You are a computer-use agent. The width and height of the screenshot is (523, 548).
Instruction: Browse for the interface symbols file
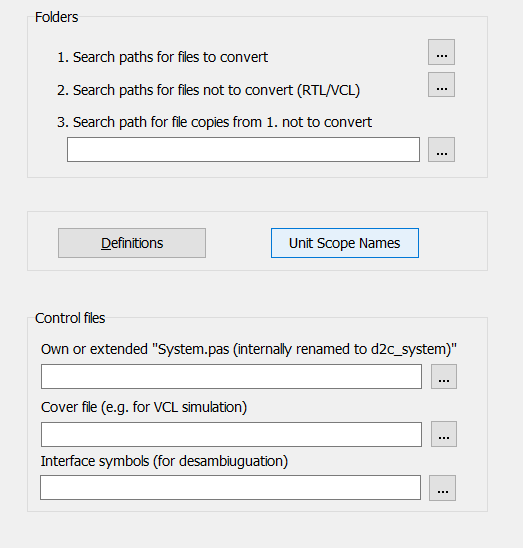[442, 488]
